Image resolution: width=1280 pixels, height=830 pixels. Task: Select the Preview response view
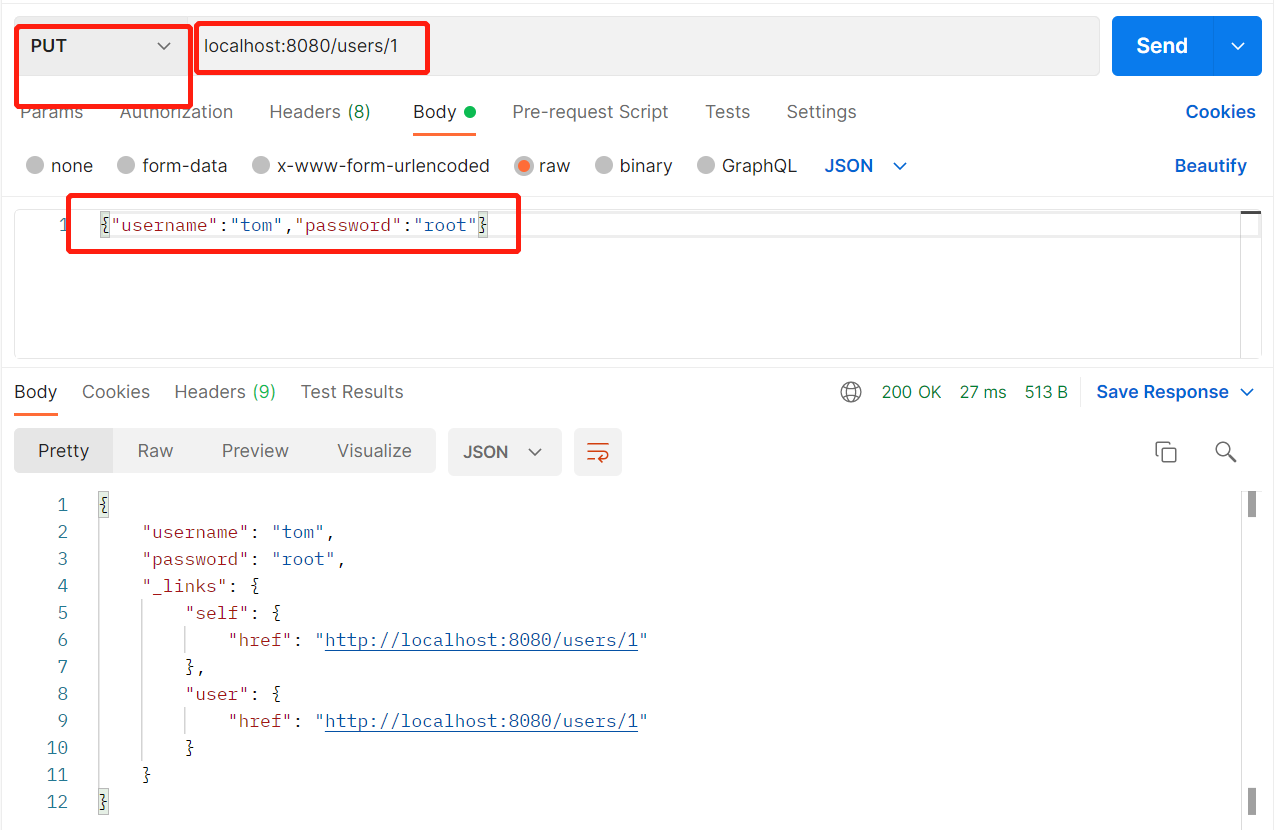(x=255, y=451)
